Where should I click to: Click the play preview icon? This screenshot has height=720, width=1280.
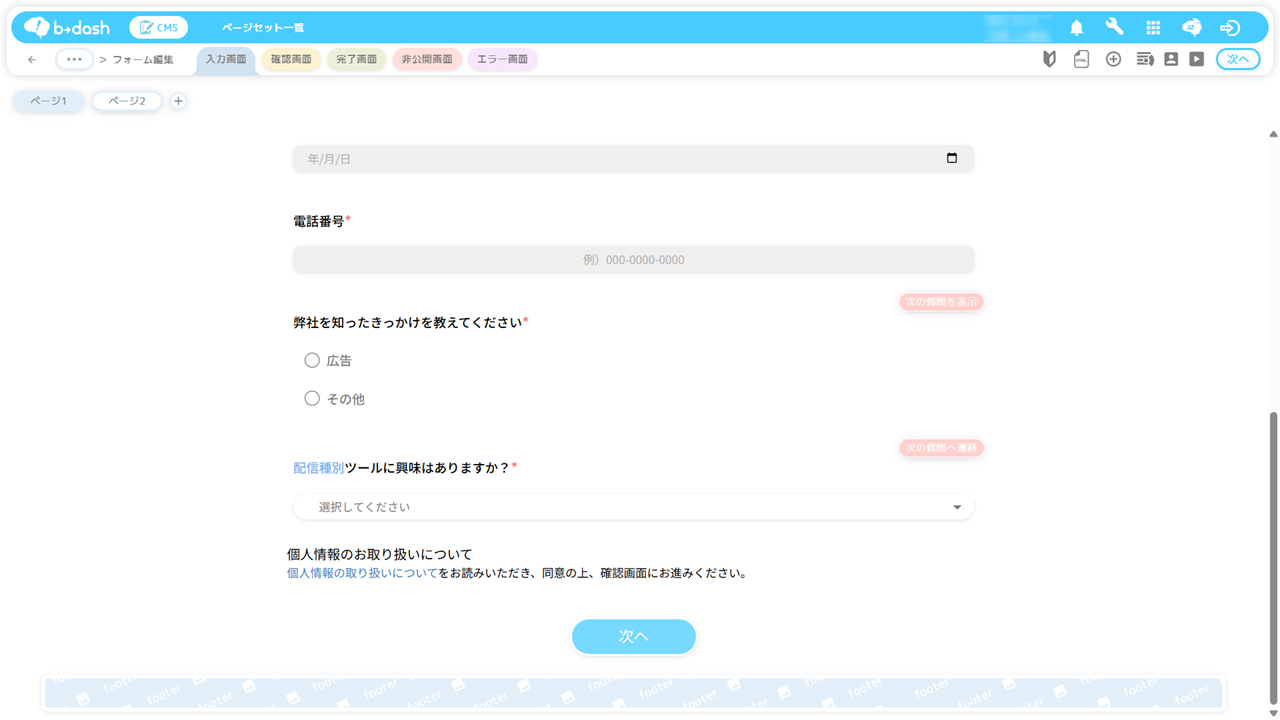point(1196,60)
